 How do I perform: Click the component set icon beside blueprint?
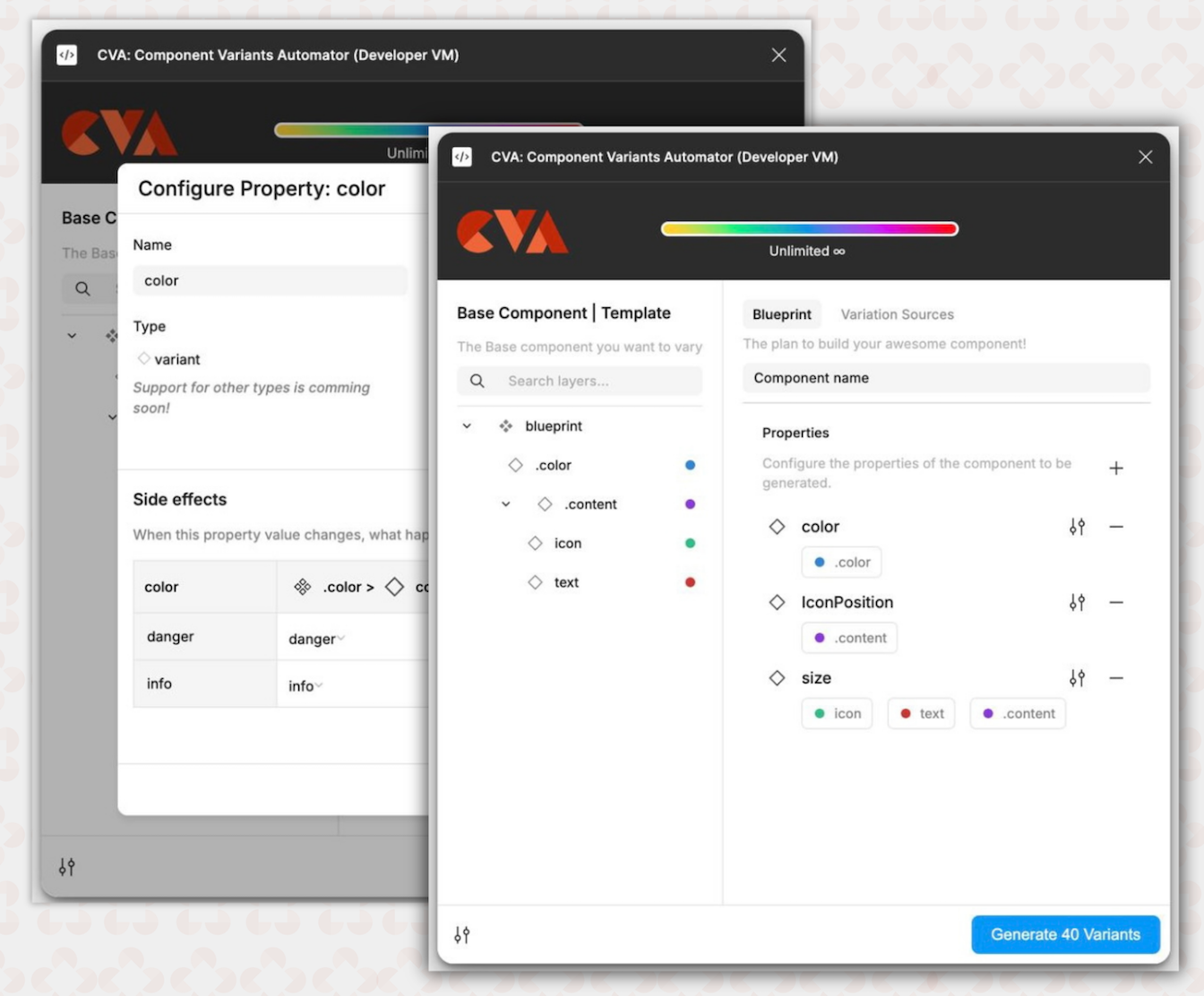pyautogui.click(x=505, y=425)
